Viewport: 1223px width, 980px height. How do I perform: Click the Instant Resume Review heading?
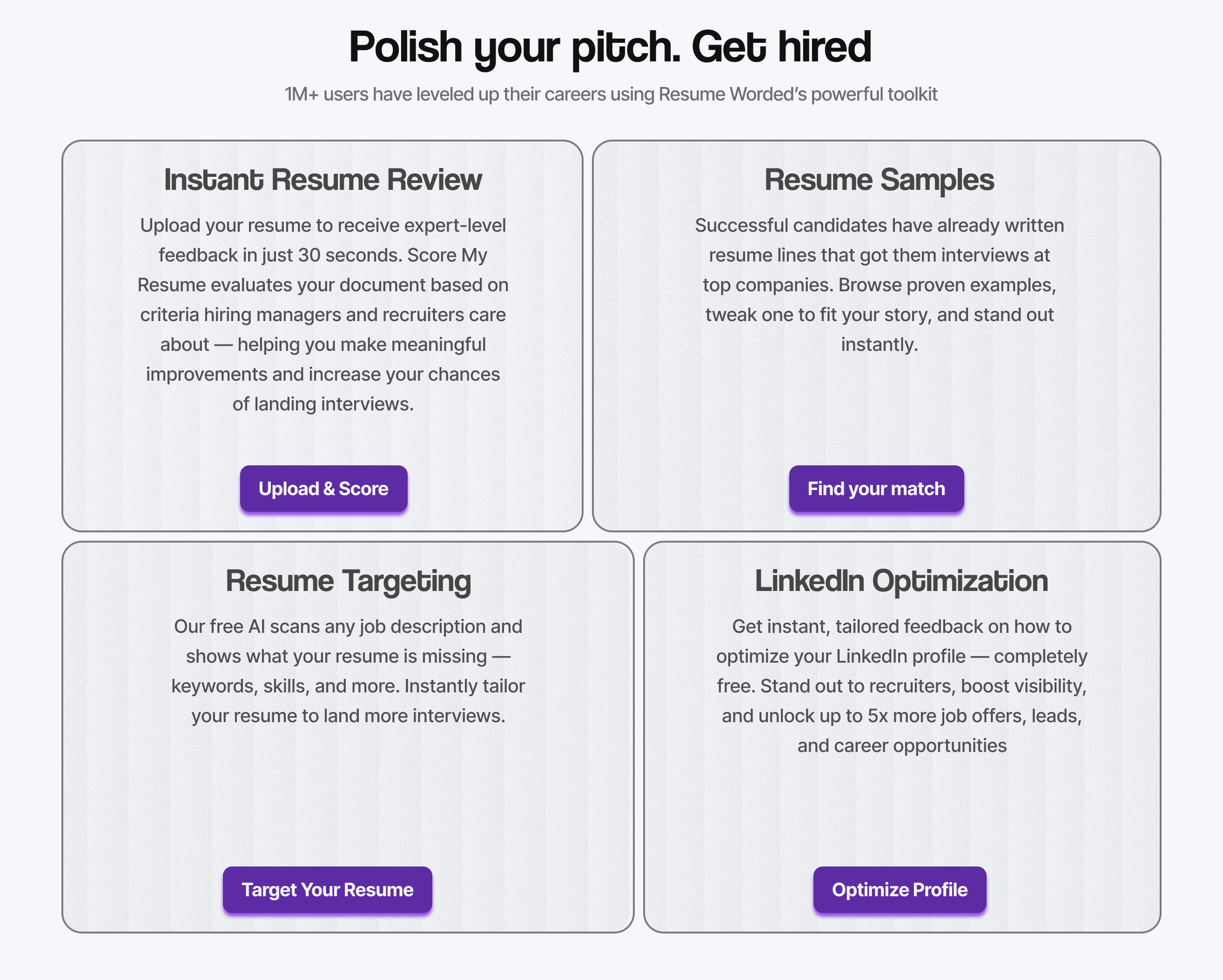(x=323, y=180)
